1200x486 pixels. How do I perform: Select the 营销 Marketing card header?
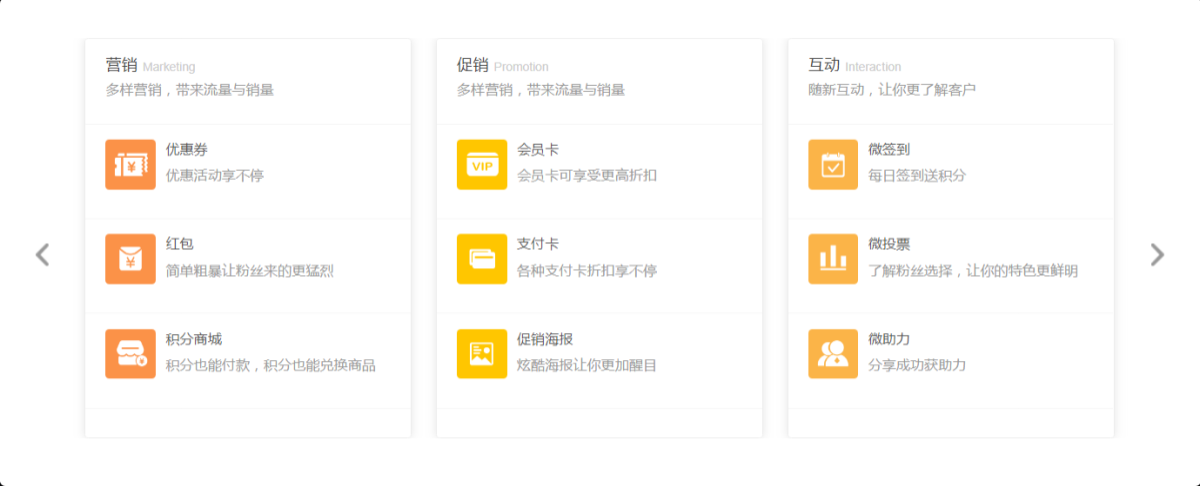150,66
